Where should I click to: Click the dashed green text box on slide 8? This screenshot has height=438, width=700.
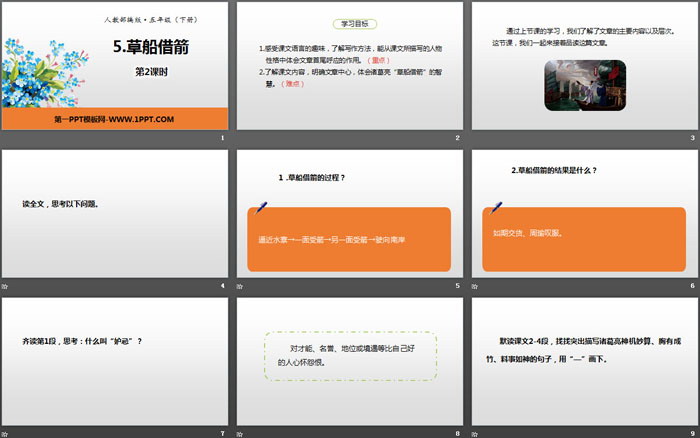point(348,355)
